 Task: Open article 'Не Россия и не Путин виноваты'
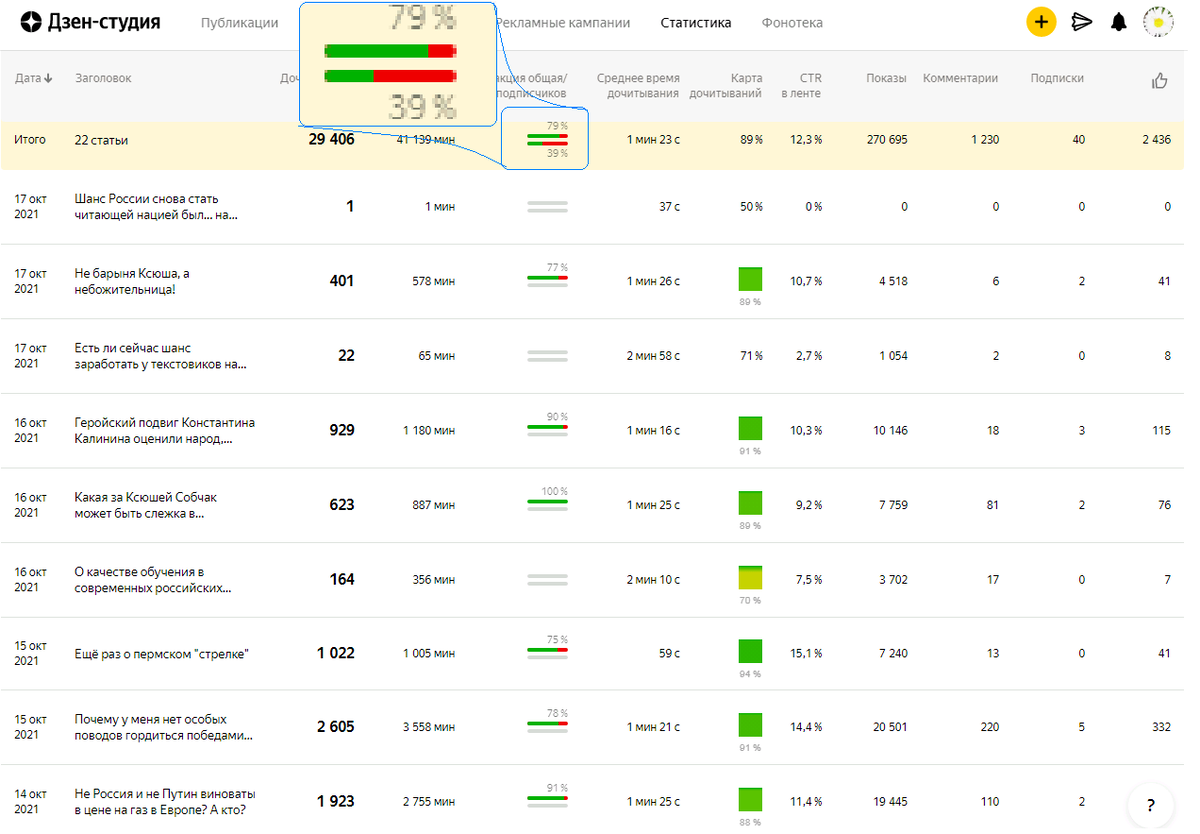[165, 802]
